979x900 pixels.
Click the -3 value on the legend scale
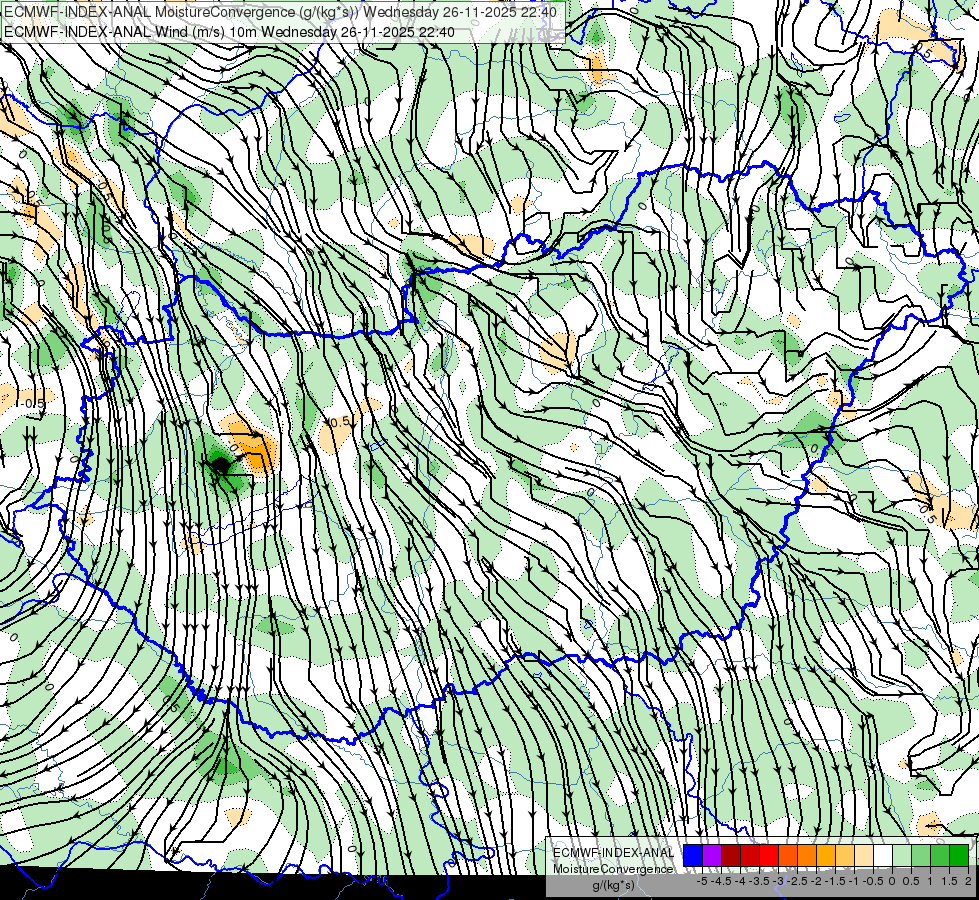click(778, 881)
